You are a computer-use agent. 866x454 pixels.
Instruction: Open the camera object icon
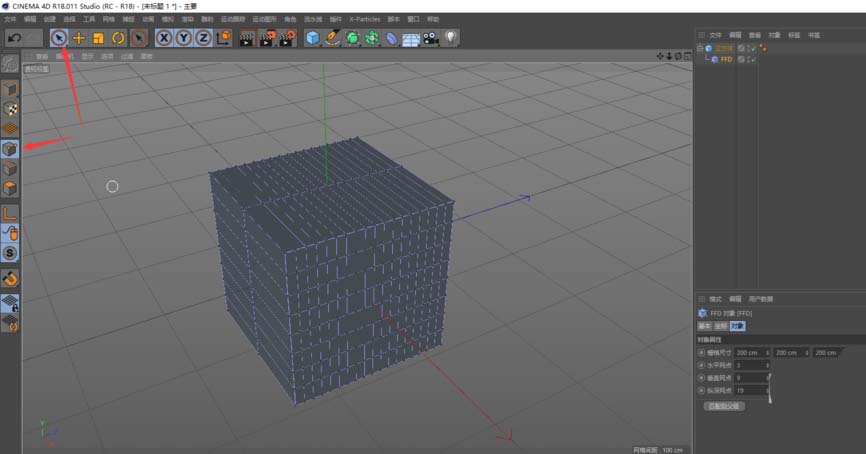(x=430, y=37)
